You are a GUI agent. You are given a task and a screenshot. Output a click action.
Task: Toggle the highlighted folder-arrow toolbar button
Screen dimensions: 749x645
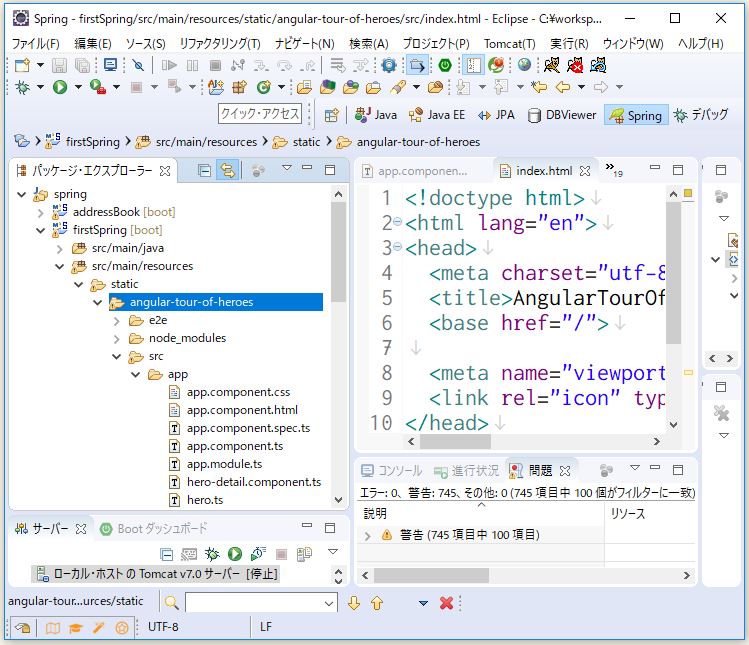point(417,65)
